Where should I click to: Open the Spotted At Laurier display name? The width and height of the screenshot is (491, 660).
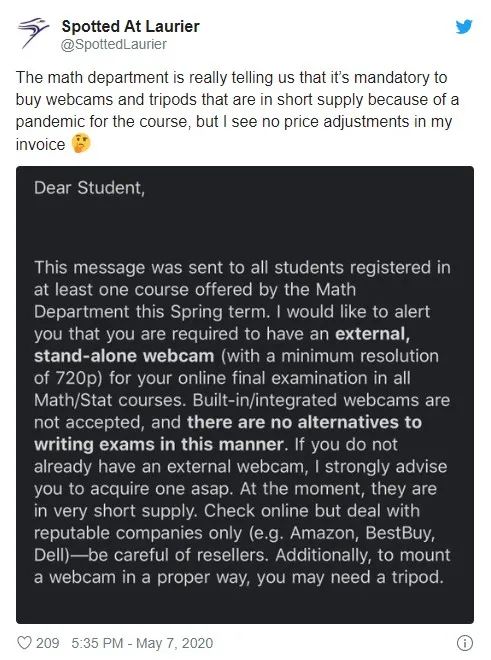[131, 26]
